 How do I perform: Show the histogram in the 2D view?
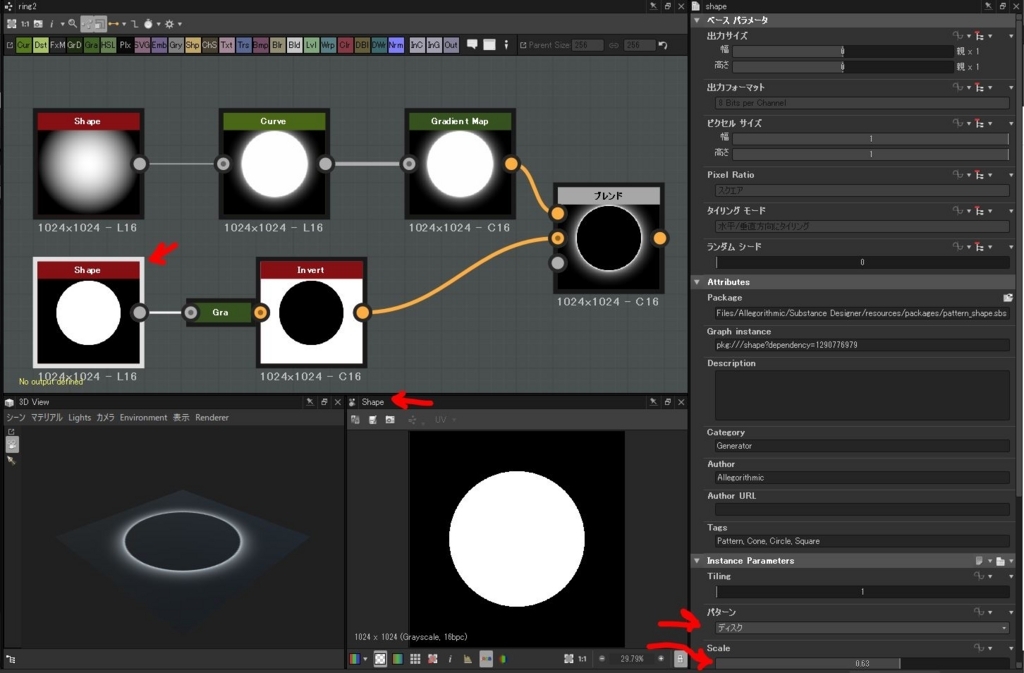[468, 659]
